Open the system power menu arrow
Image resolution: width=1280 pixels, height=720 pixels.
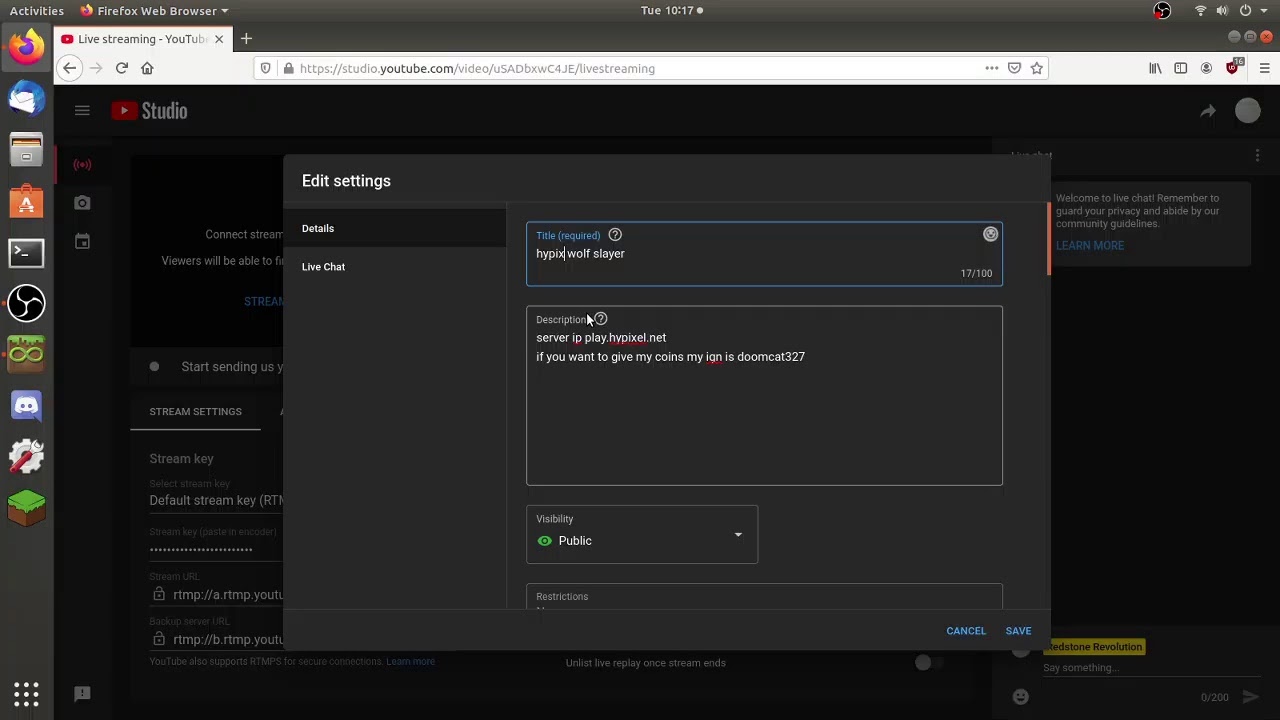[1264, 11]
